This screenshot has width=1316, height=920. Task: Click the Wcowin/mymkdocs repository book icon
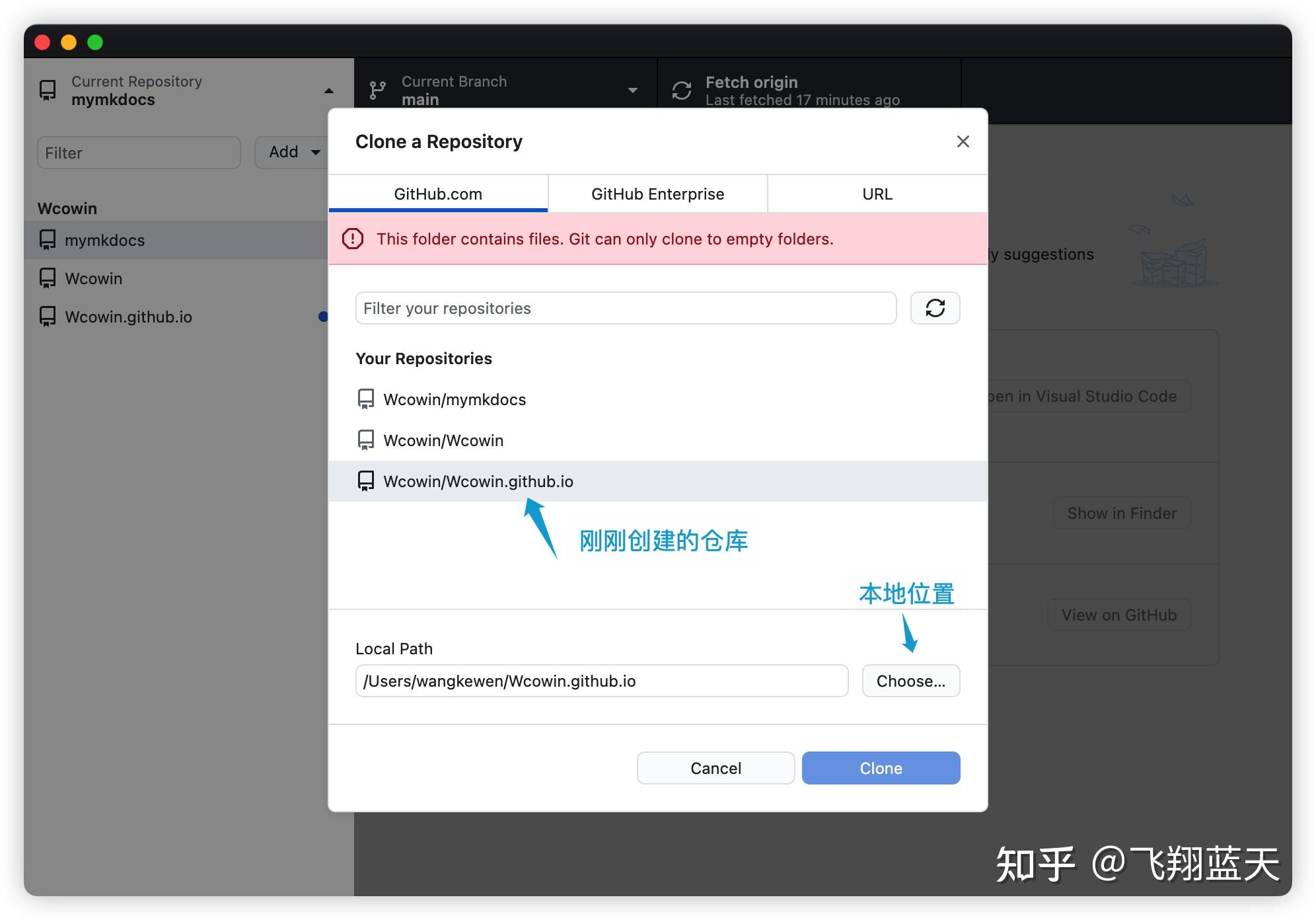[366, 399]
